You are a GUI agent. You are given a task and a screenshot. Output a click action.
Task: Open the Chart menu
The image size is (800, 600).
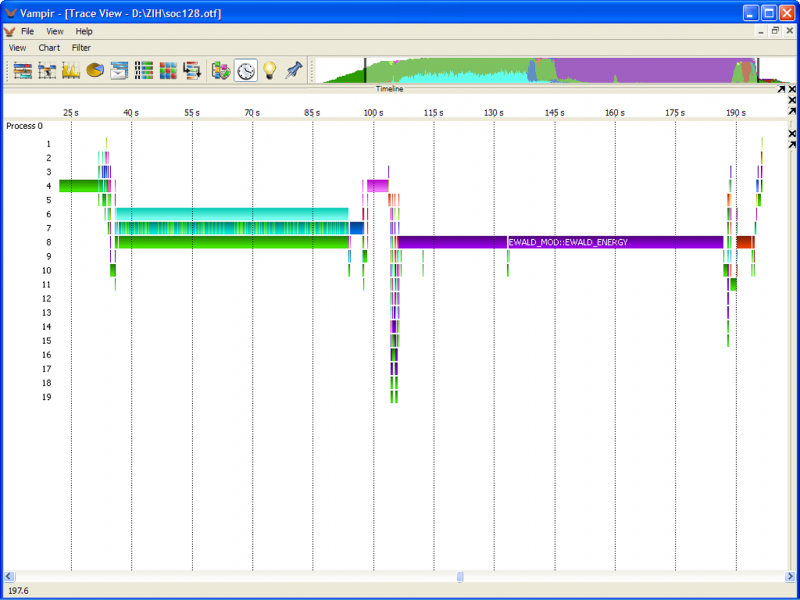pyautogui.click(x=49, y=47)
